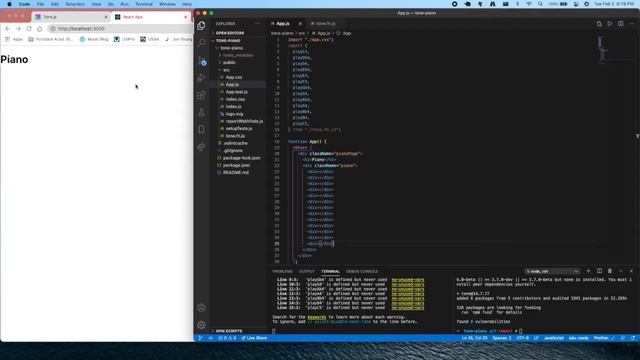
Task: Open Run and Debug view
Action: (201, 78)
